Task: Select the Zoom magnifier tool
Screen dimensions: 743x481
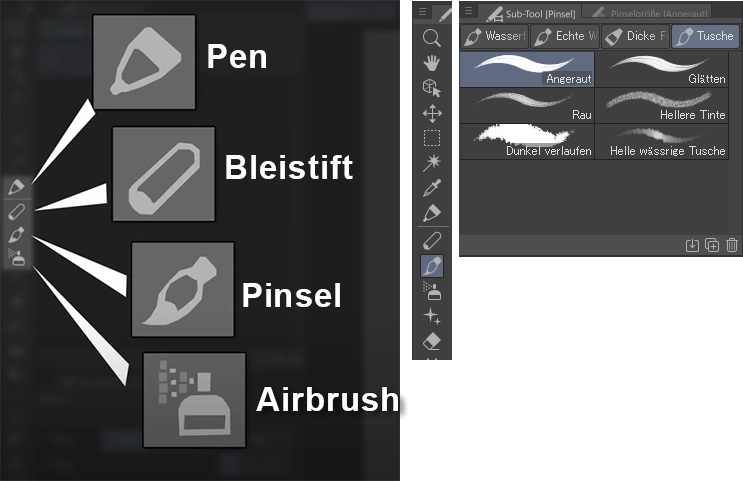Action: 432,37
